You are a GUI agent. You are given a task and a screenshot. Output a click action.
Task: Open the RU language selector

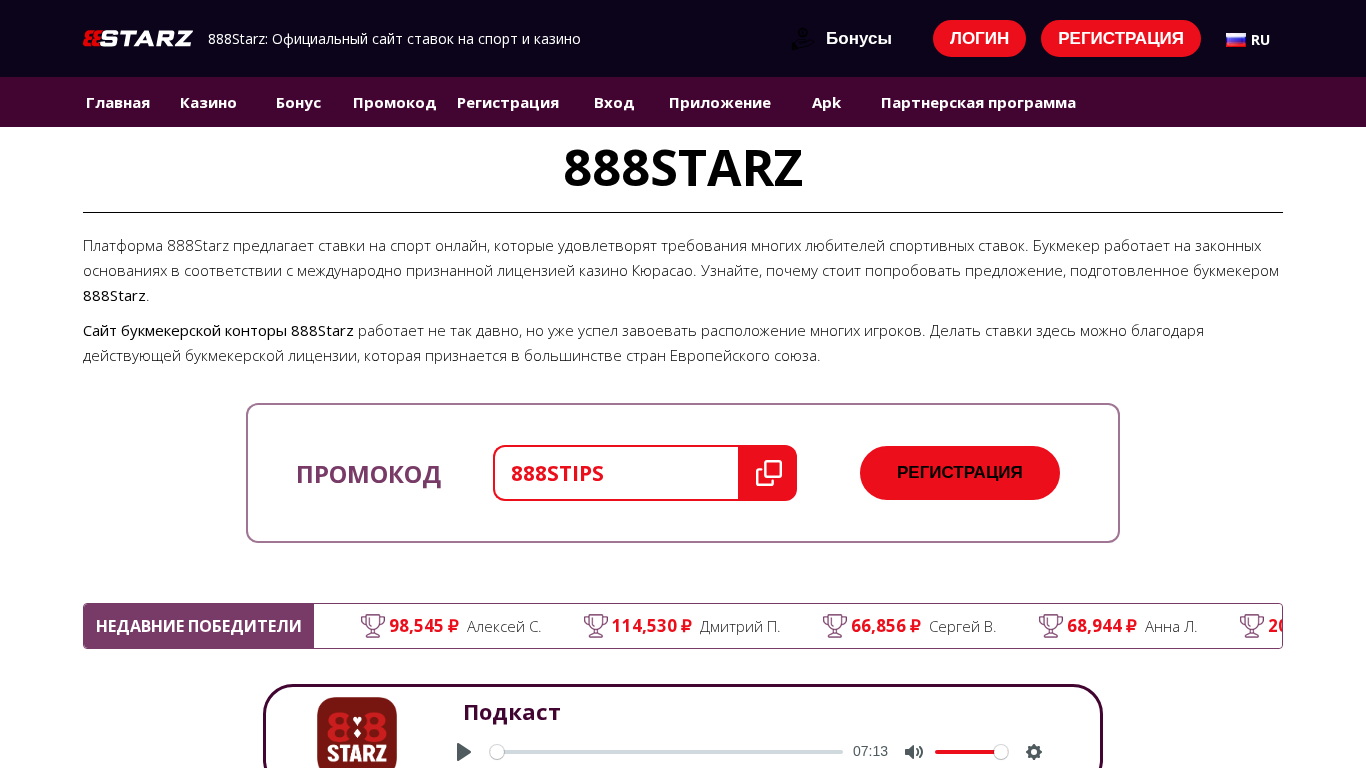(1248, 40)
